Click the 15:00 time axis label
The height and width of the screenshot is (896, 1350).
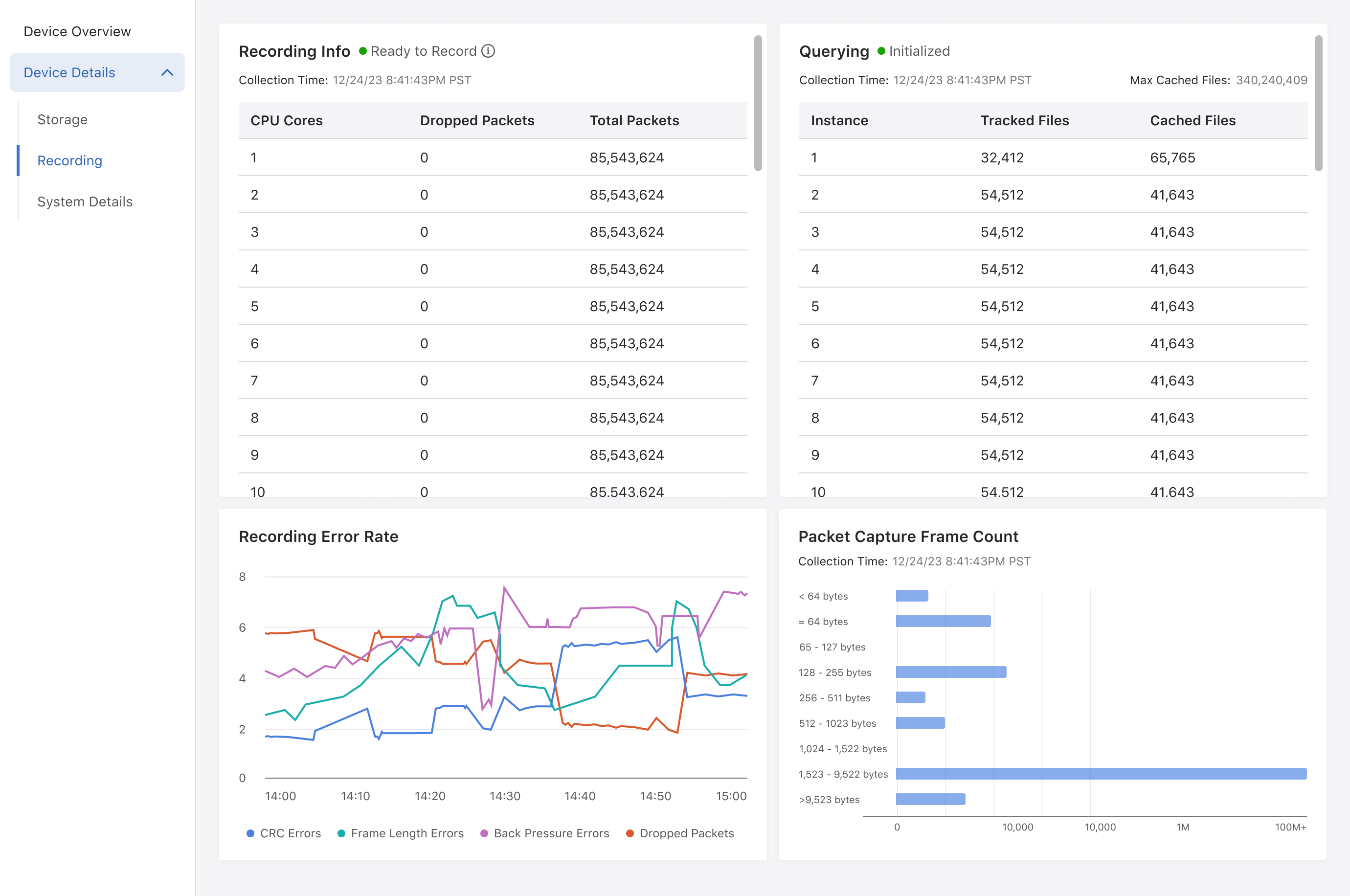tap(731, 796)
